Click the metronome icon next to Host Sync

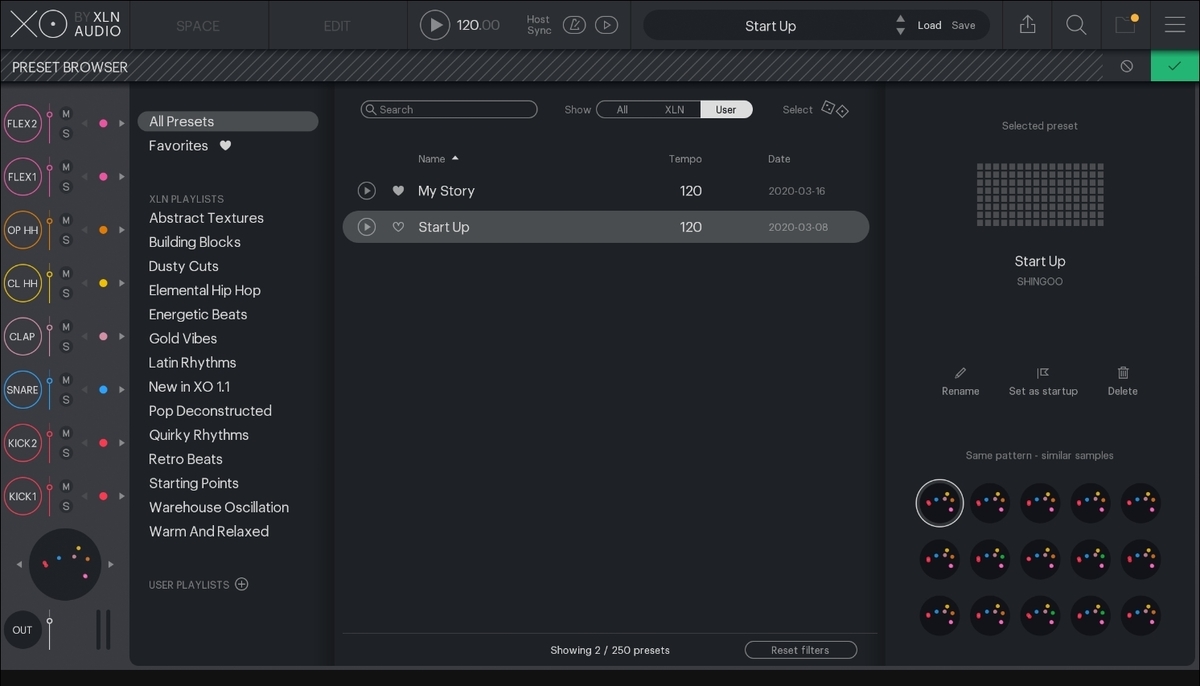pos(573,25)
